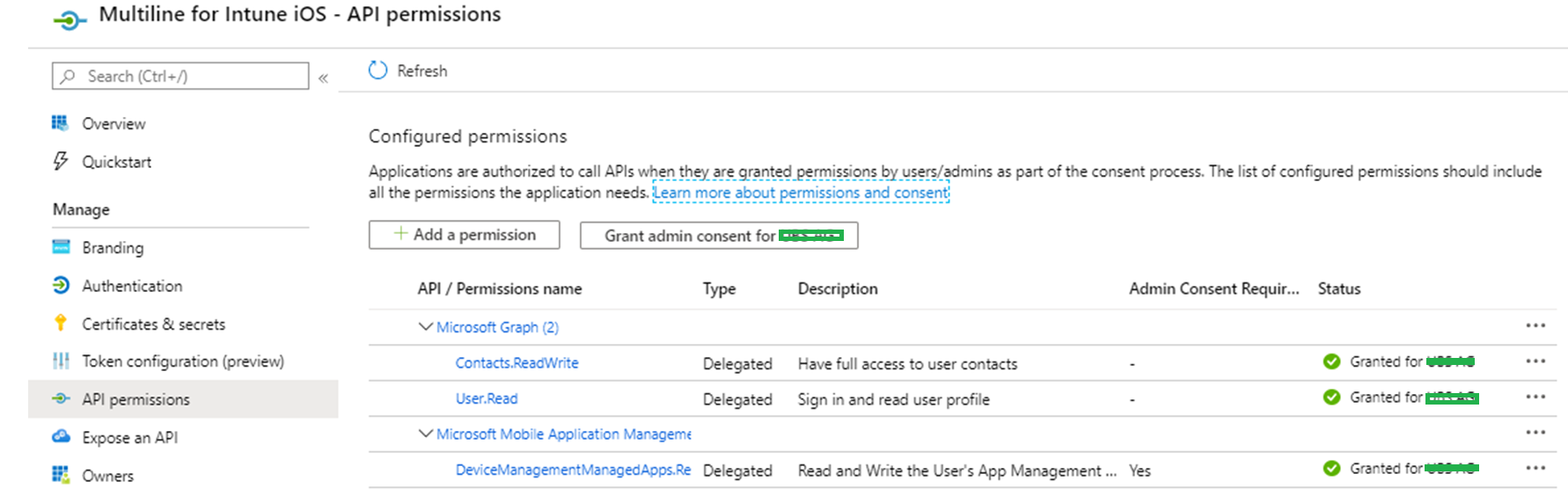Open the Quickstart menu item
The width and height of the screenshot is (1568, 496).
(116, 162)
